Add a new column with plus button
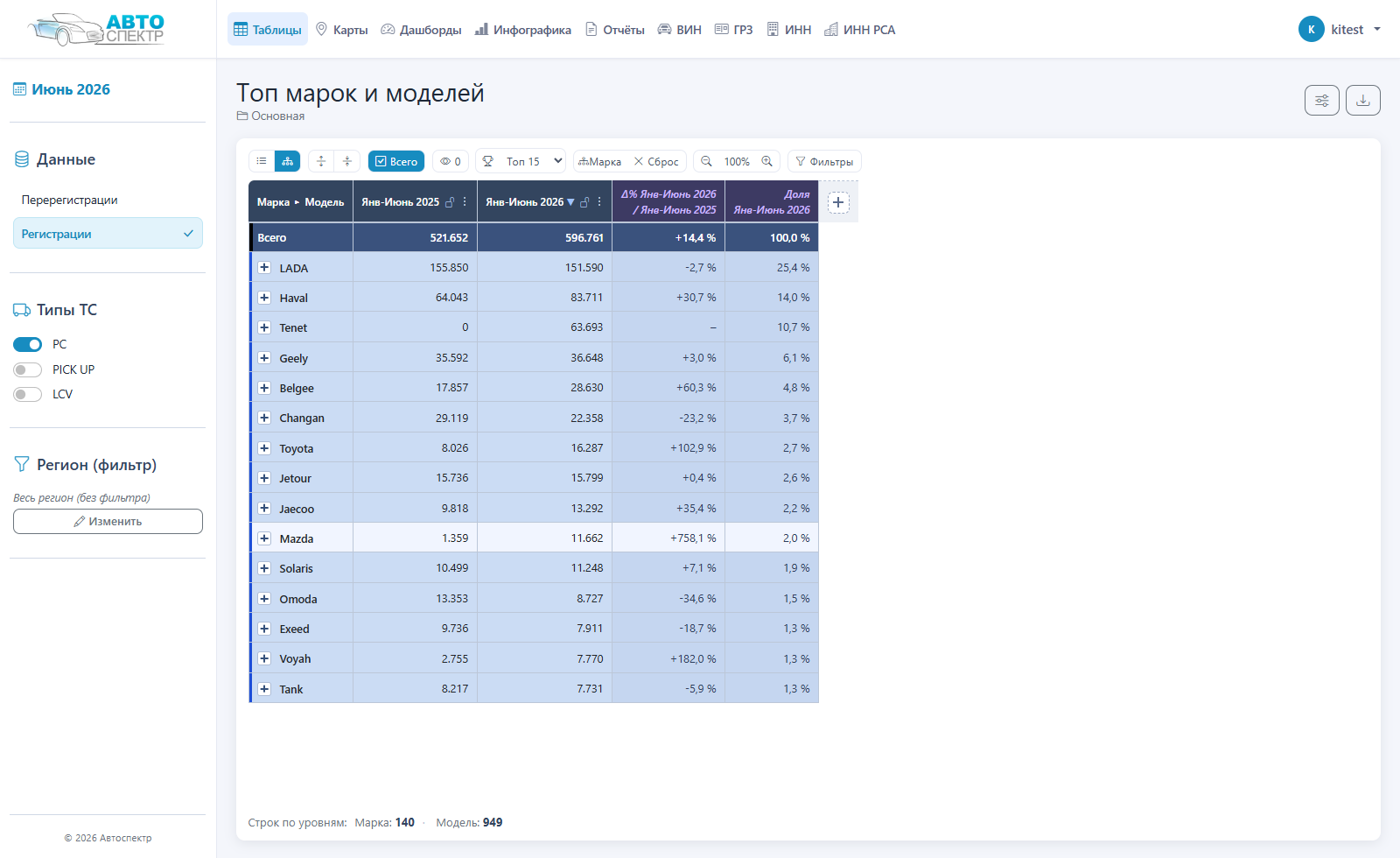Viewport: 1400px width, 858px height. pyautogui.click(x=838, y=202)
